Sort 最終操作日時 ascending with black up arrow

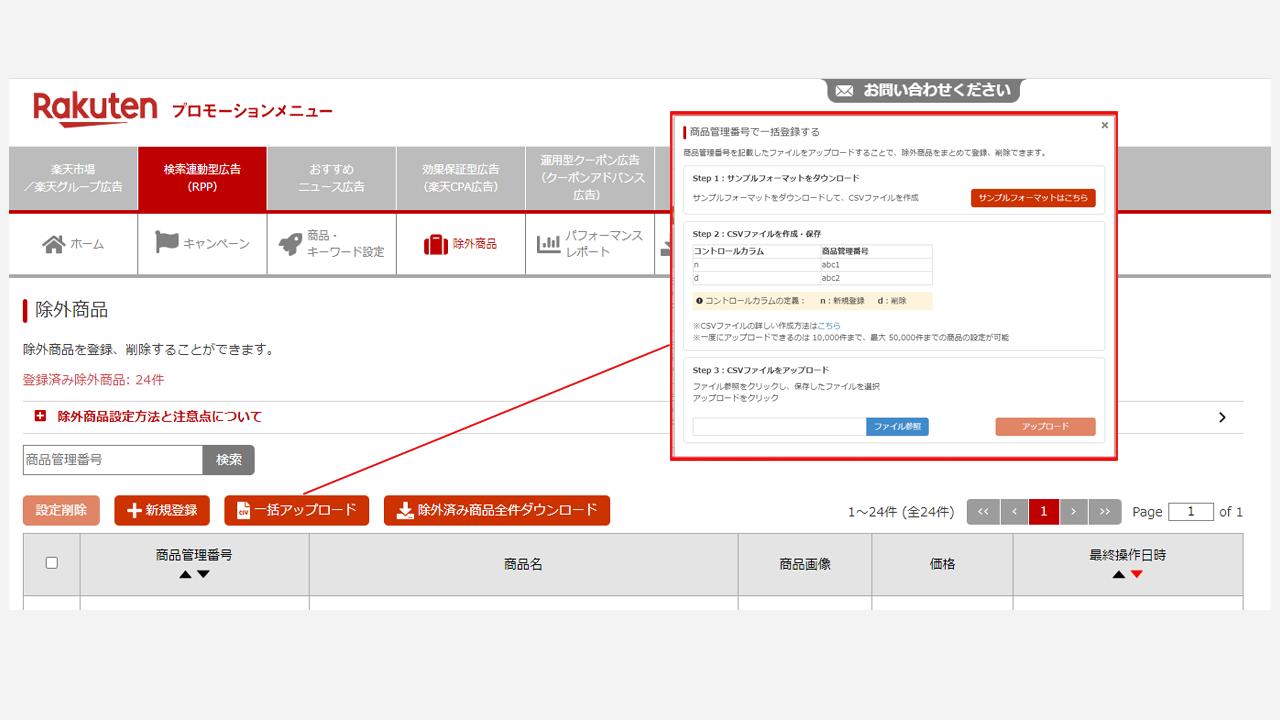(x=1118, y=574)
